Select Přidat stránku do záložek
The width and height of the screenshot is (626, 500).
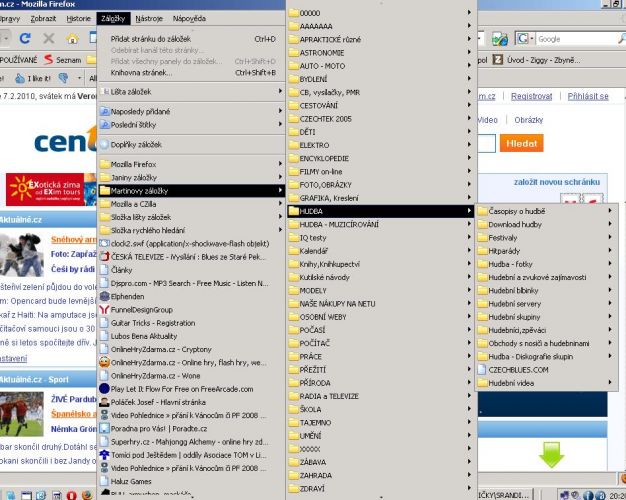(191, 39)
